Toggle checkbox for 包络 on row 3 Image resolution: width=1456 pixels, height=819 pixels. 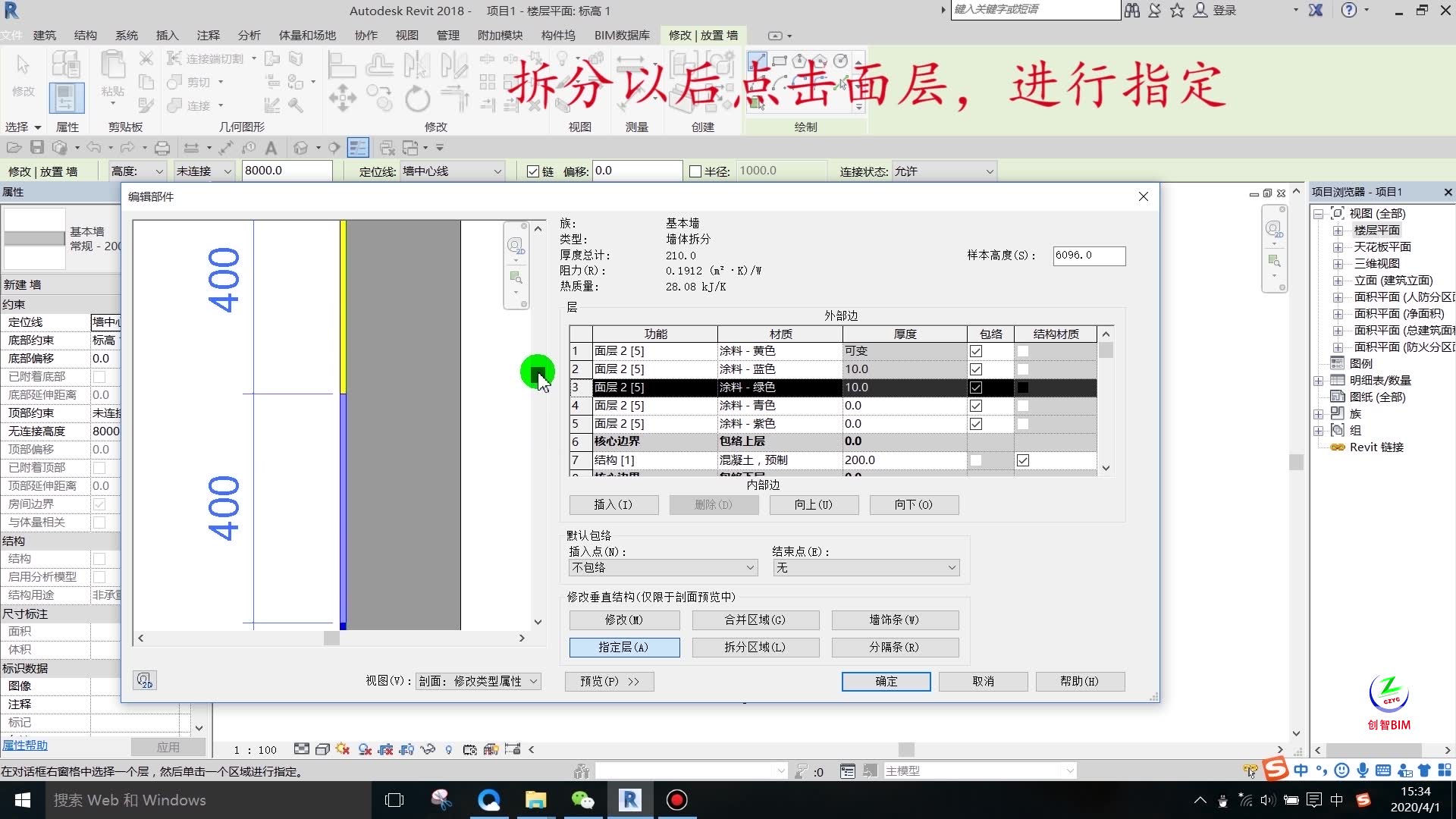point(976,387)
